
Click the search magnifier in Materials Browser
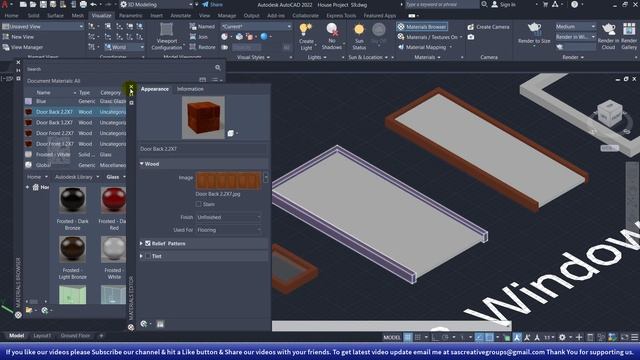(218, 68)
